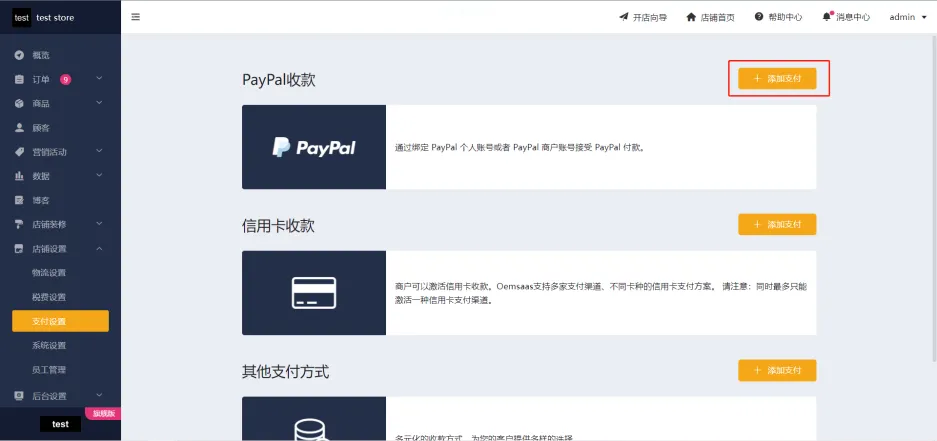Click the test store logo icon
The image size is (937, 441).
22,17
